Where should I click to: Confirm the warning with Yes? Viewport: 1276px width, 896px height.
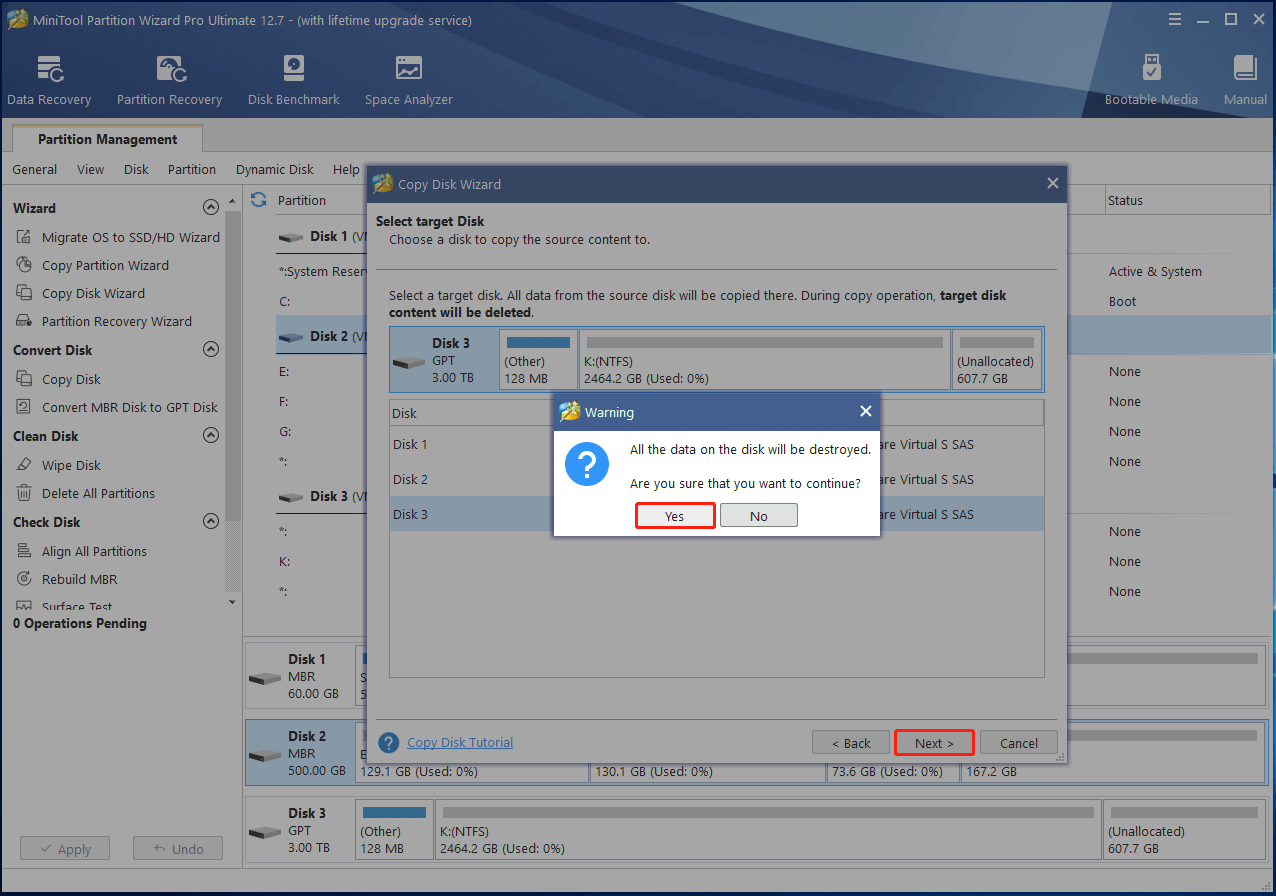click(x=675, y=516)
